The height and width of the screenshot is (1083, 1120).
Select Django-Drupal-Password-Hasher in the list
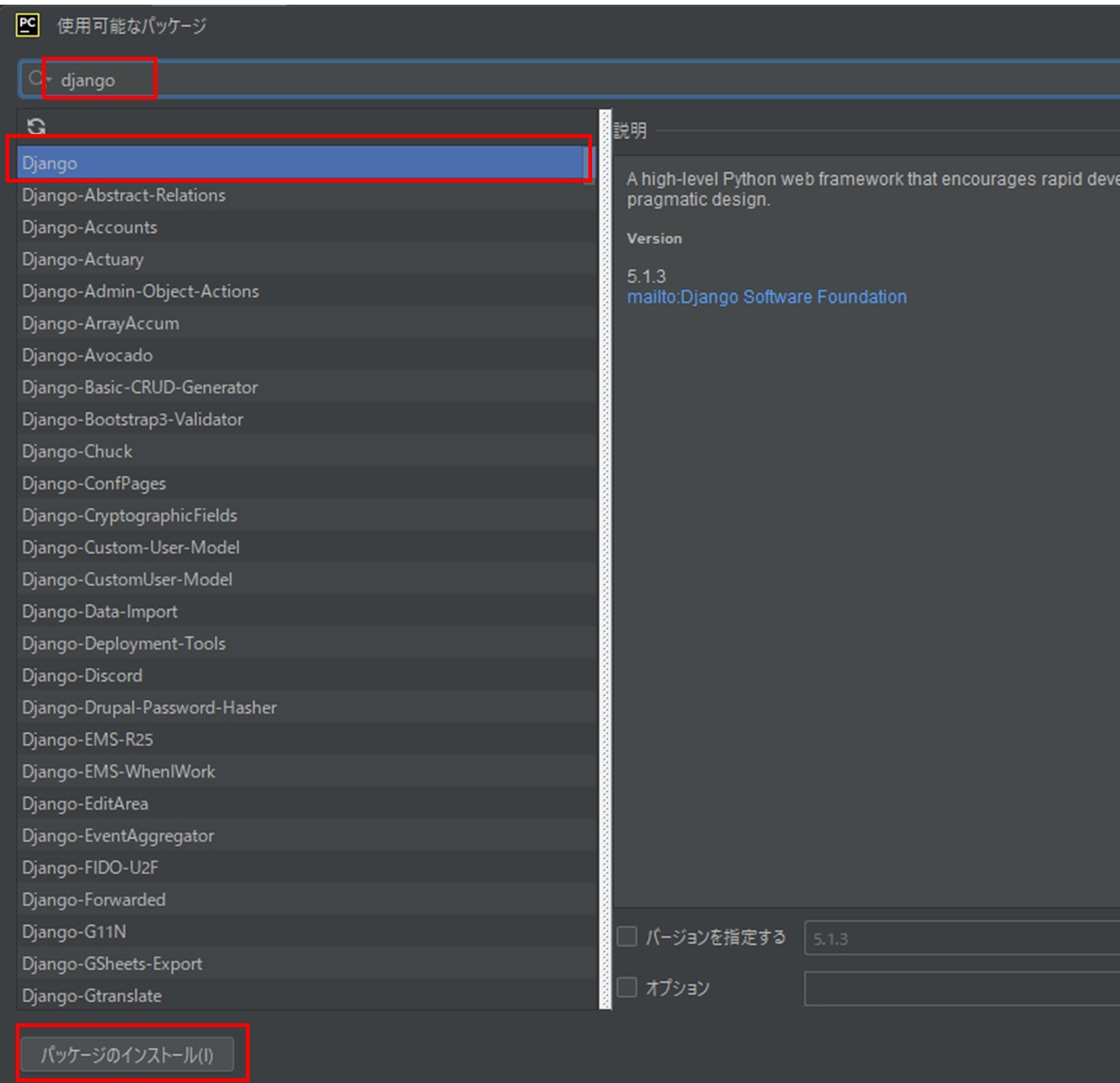pos(306,708)
